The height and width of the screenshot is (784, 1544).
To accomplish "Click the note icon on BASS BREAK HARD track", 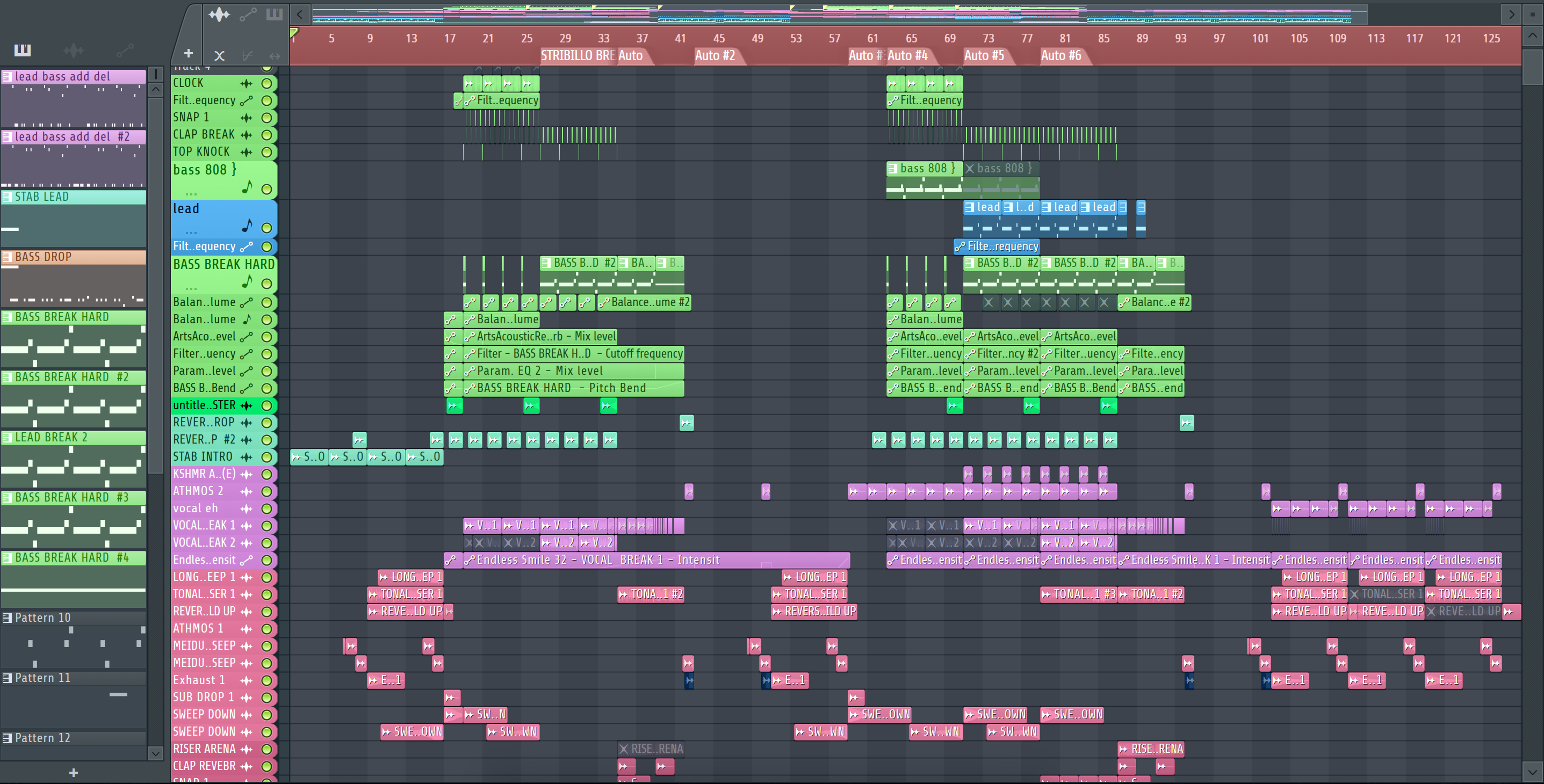I will (247, 281).
